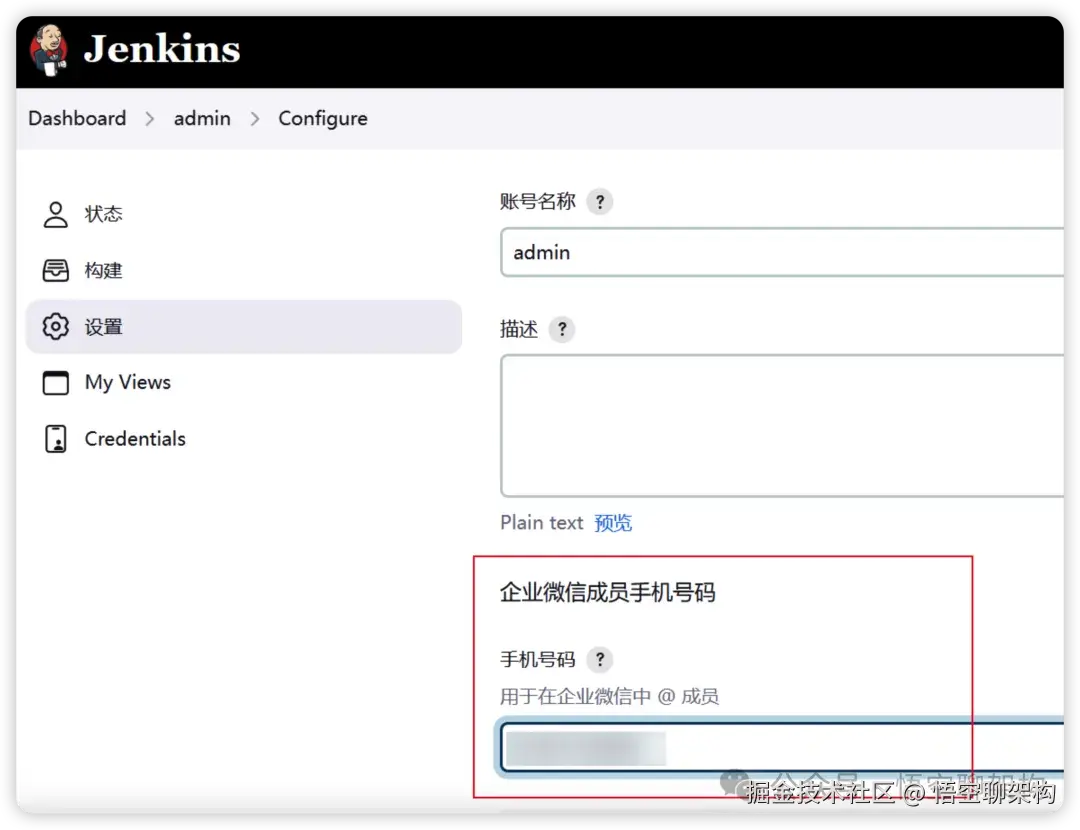This screenshot has width=1080, height=830.
Task: Navigate to Dashboard via breadcrumb
Action: [76, 118]
